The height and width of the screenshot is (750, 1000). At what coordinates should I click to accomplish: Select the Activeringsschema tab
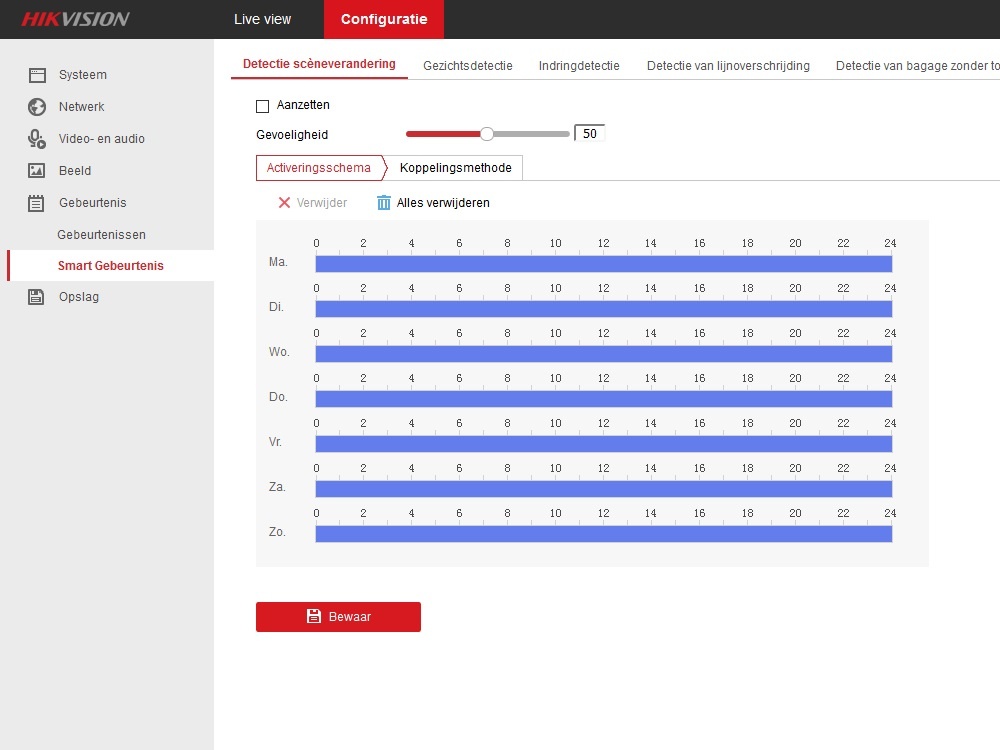click(319, 168)
